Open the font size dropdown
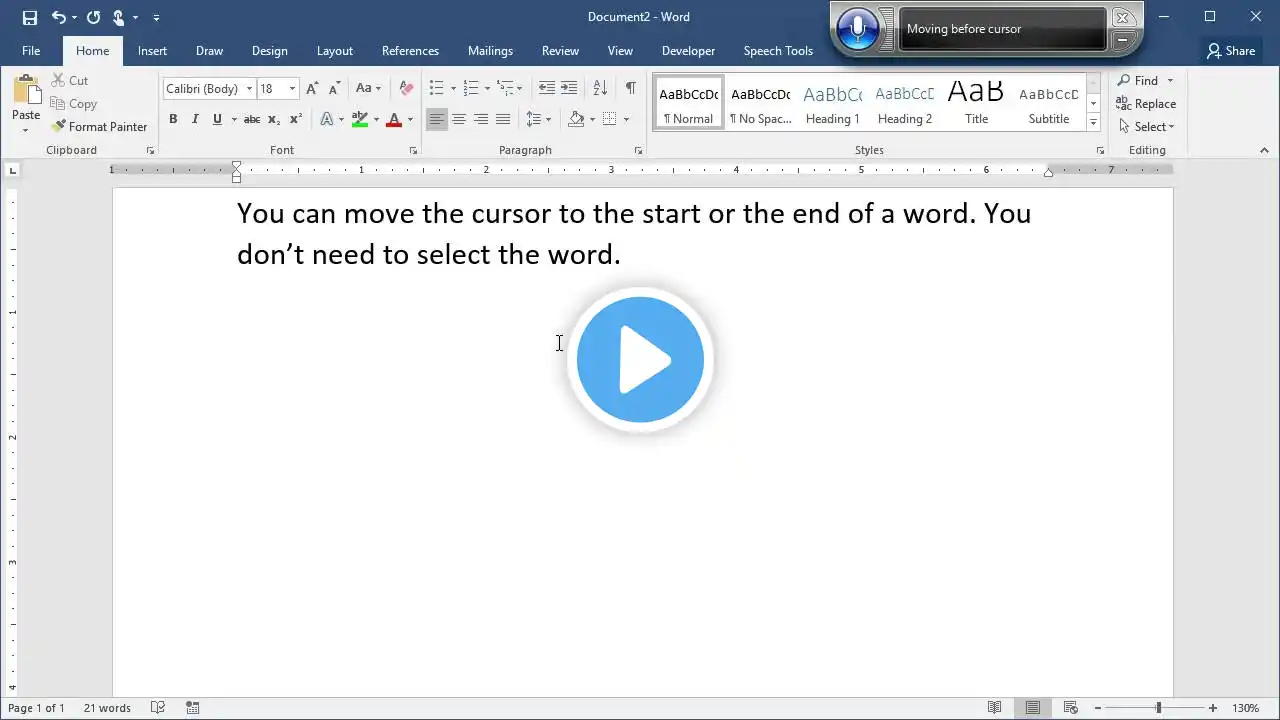The width and height of the screenshot is (1280, 720). (292, 89)
